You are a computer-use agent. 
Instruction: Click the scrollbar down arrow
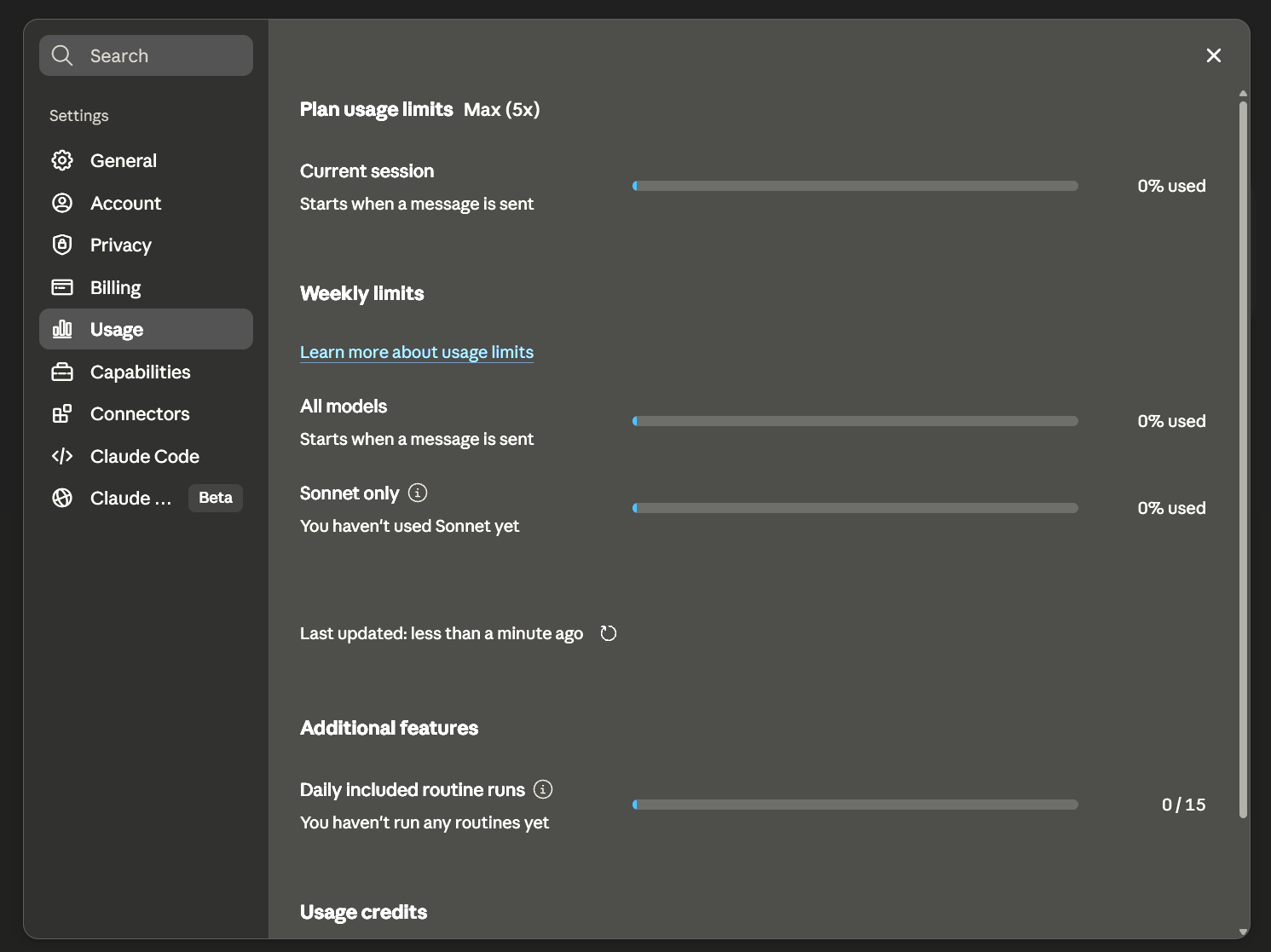1243,932
